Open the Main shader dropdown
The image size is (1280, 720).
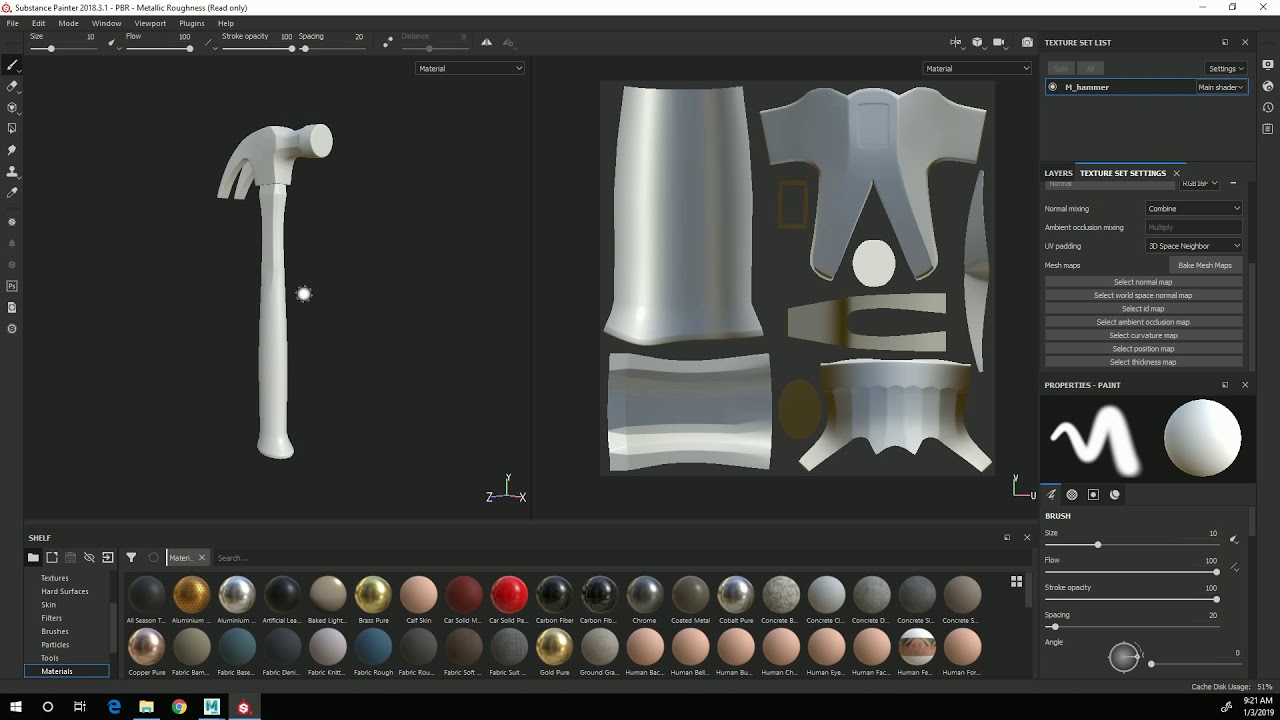click(x=1220, y=87)
